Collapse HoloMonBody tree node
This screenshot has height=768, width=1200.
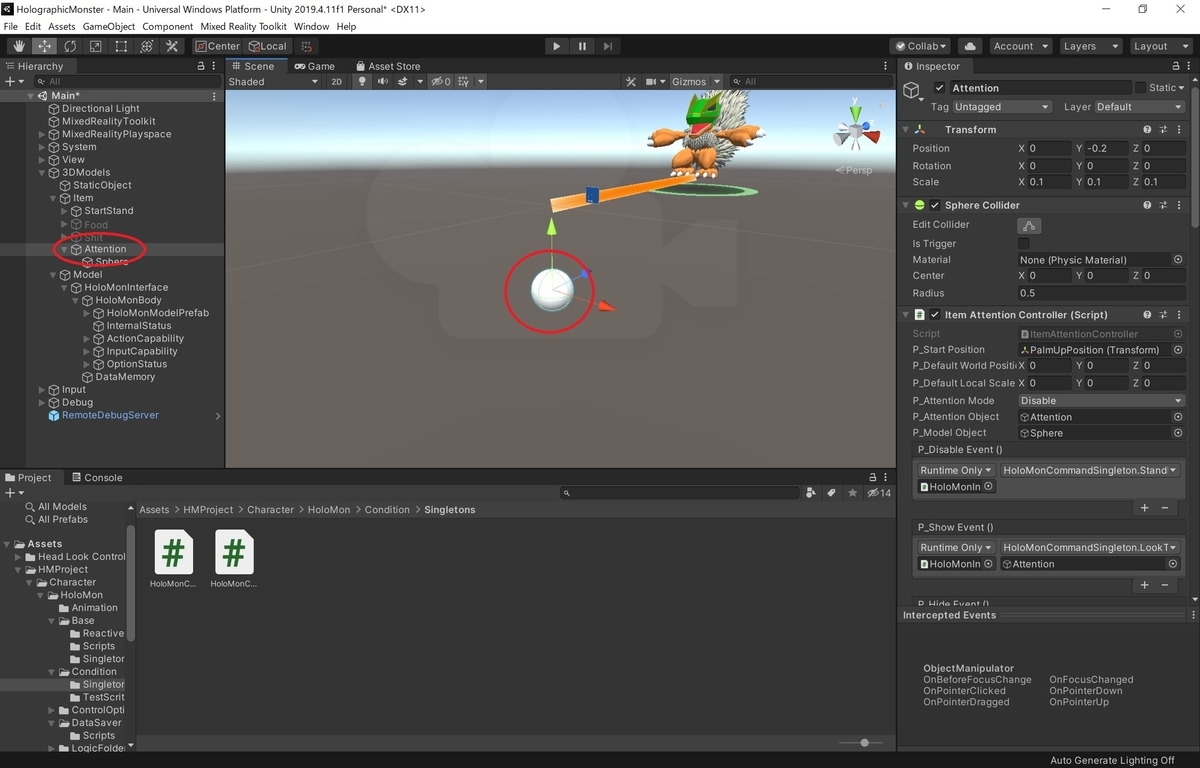75,300
